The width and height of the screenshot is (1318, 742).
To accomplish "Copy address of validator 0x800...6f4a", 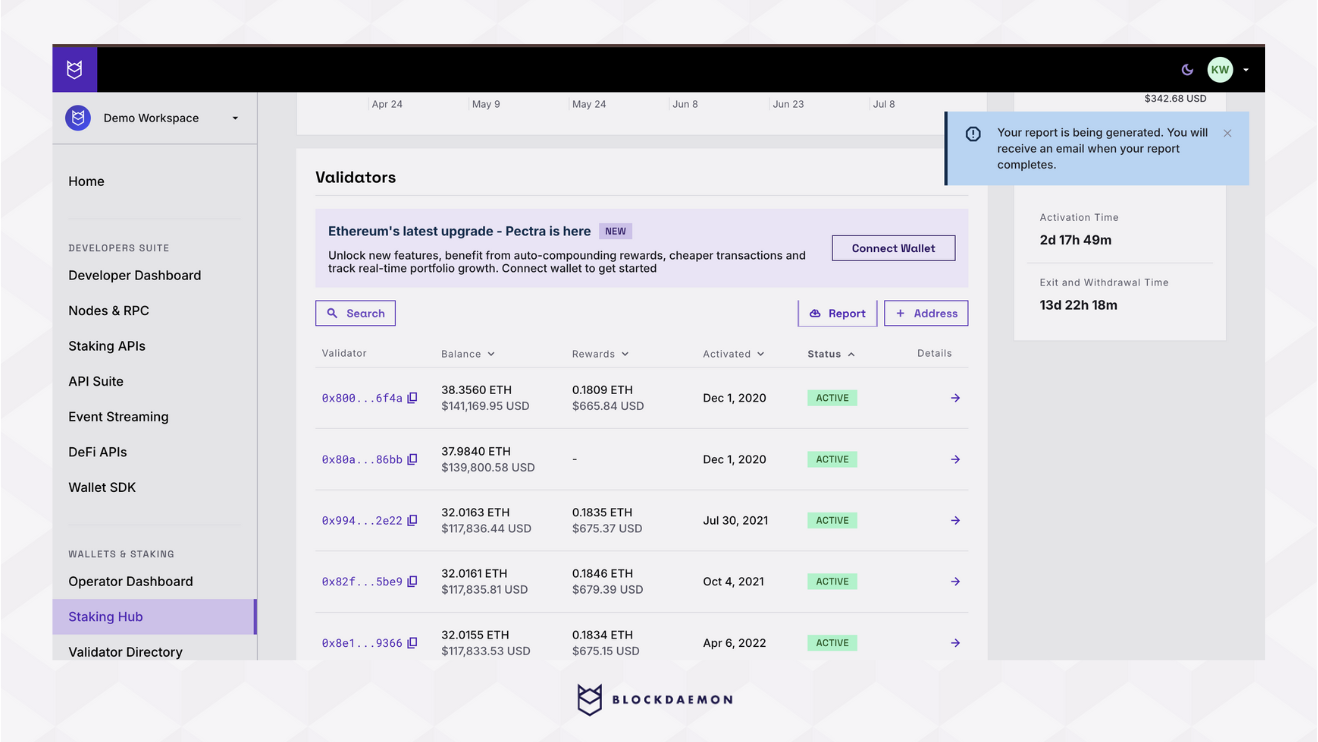I will click(x=412, y=398).
